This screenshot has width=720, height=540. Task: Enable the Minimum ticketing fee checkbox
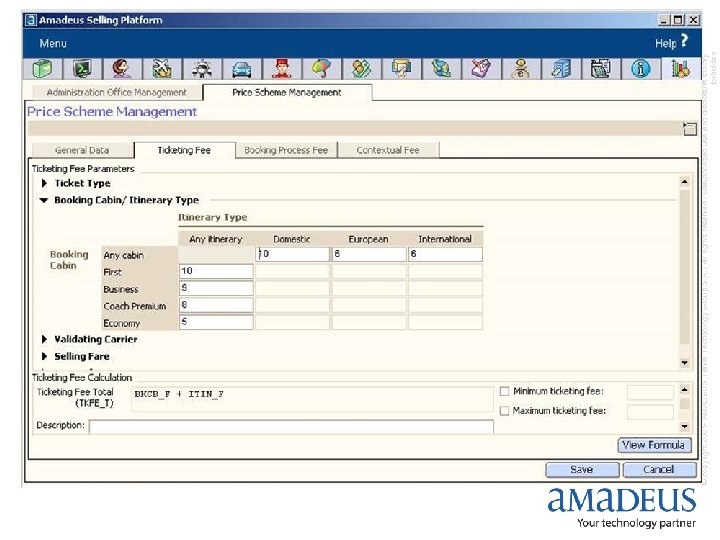click(504, 391)
